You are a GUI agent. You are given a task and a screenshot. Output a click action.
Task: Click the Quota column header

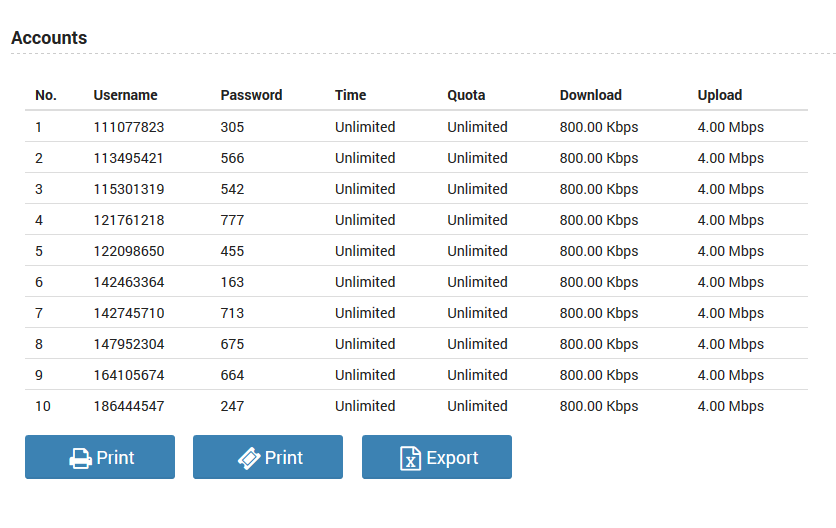(x=466, y=95)
